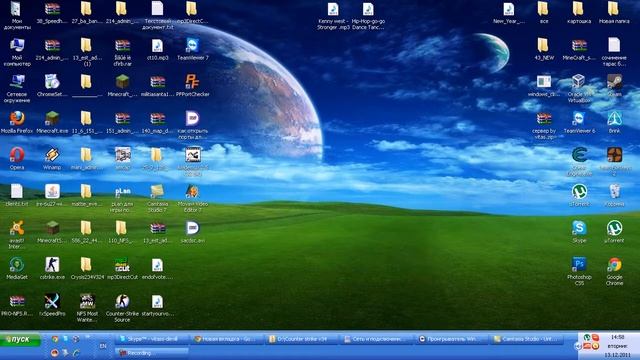Switch to Camtasia Studio taskbar button
The width and height of the screenshot is (640, 360).
click(527, 339)
